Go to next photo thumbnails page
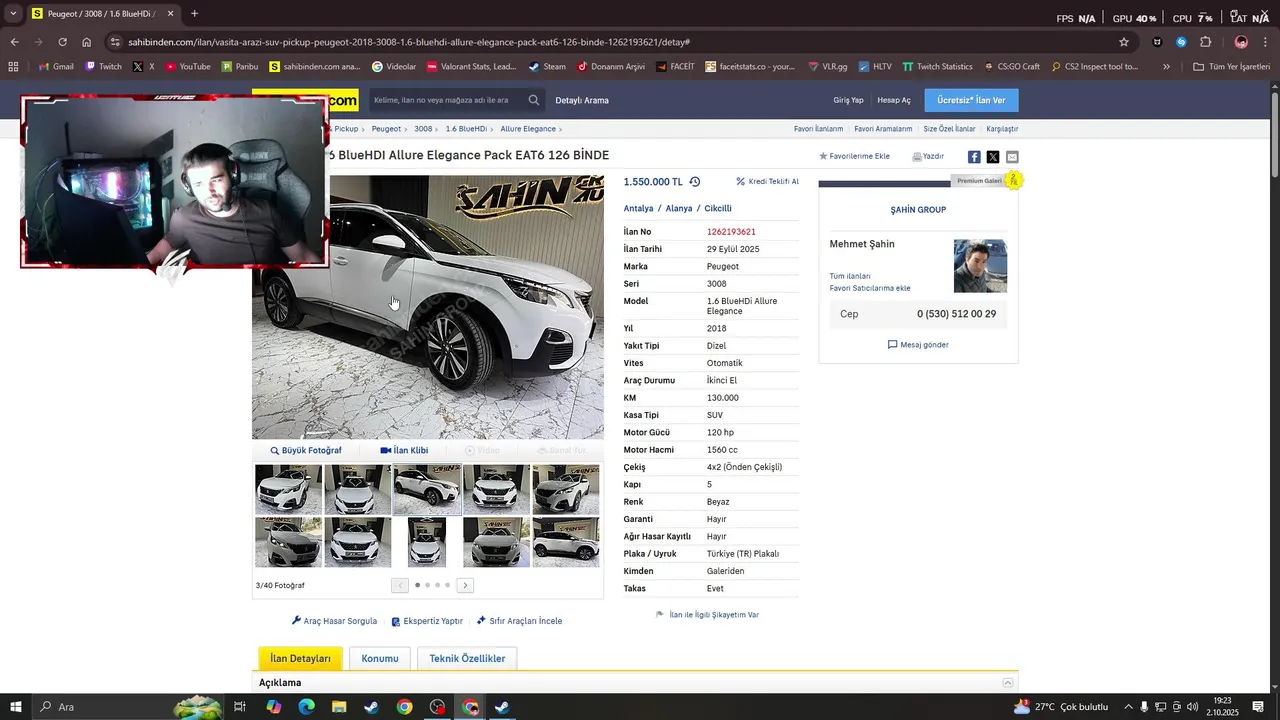 [465, 585]
